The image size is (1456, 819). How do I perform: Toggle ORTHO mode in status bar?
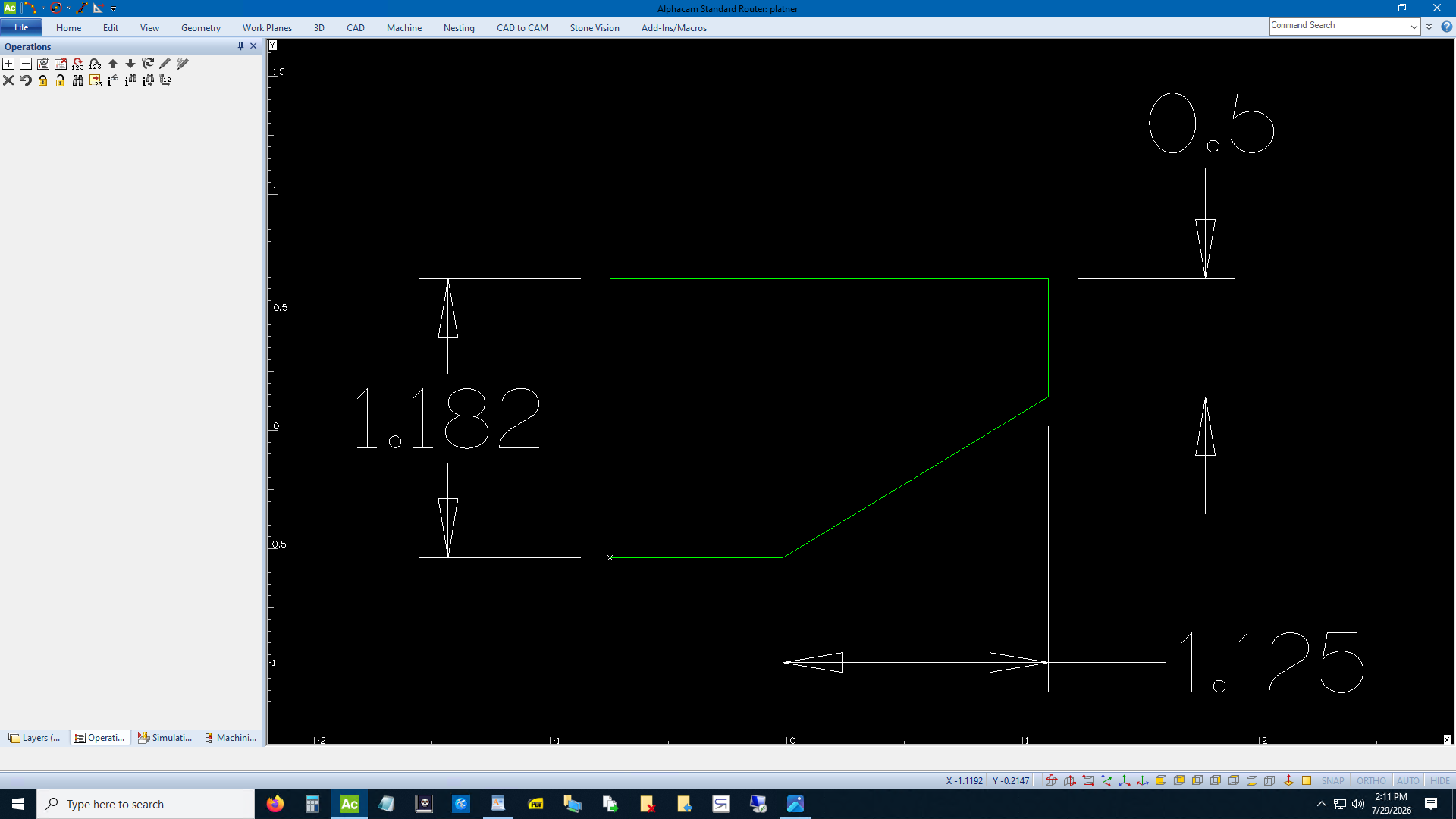point(1371,780)
